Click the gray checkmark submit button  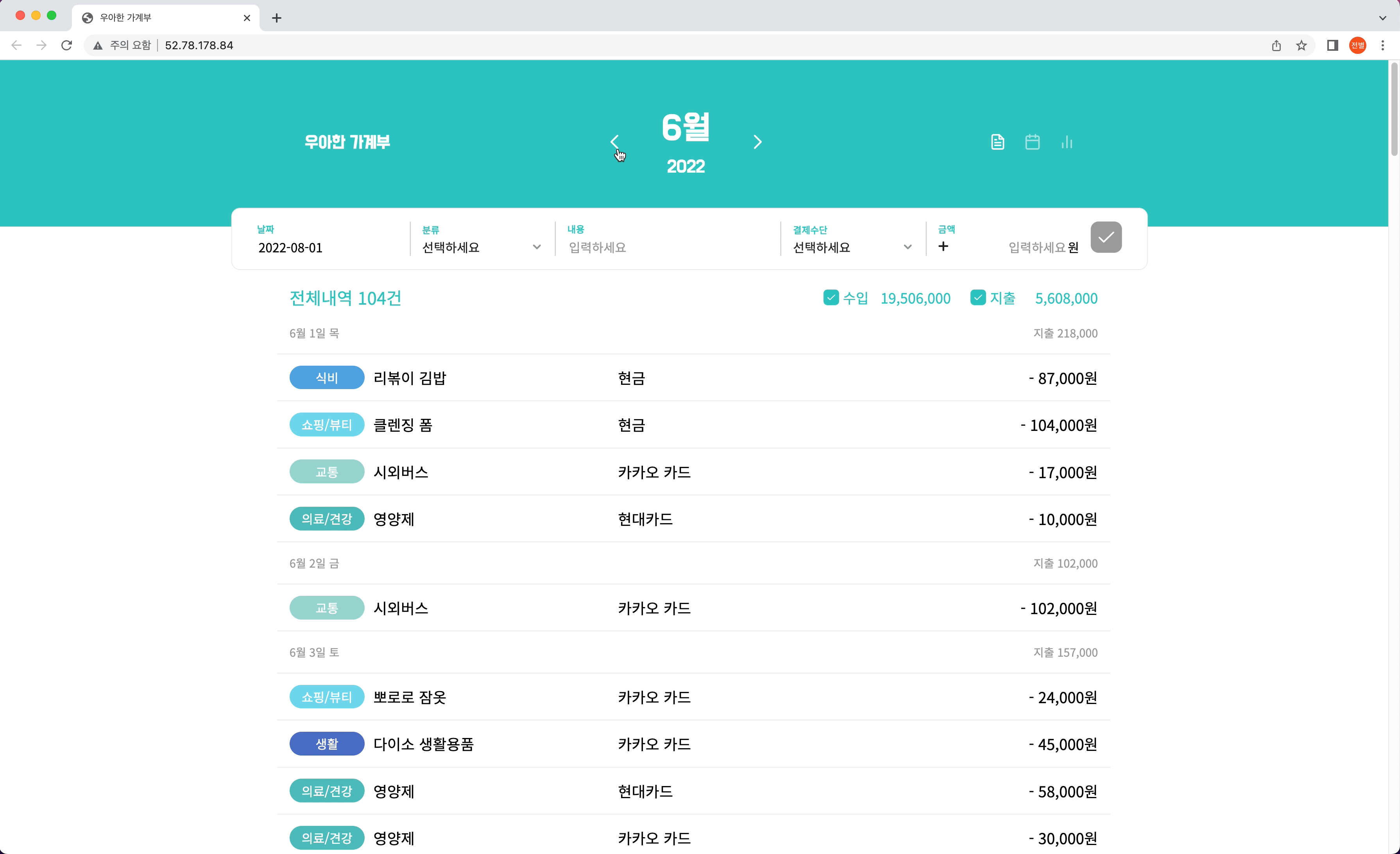pyautogui.click(x=1105, y=238)
